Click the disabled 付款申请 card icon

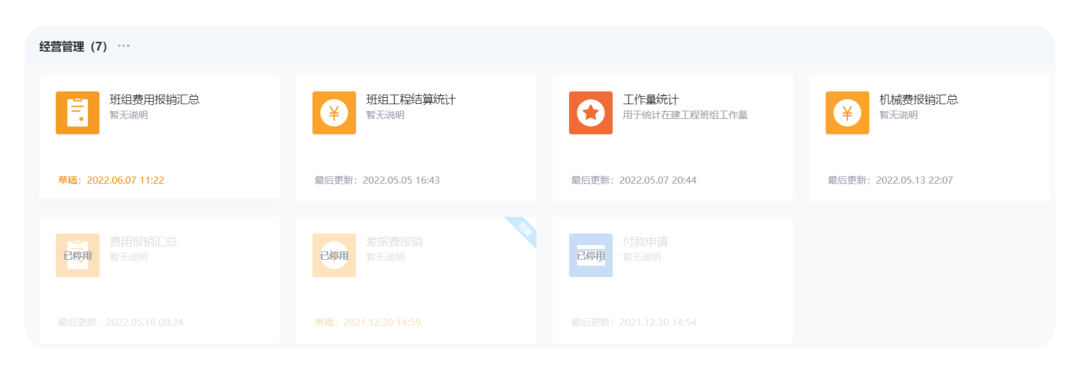590,255
